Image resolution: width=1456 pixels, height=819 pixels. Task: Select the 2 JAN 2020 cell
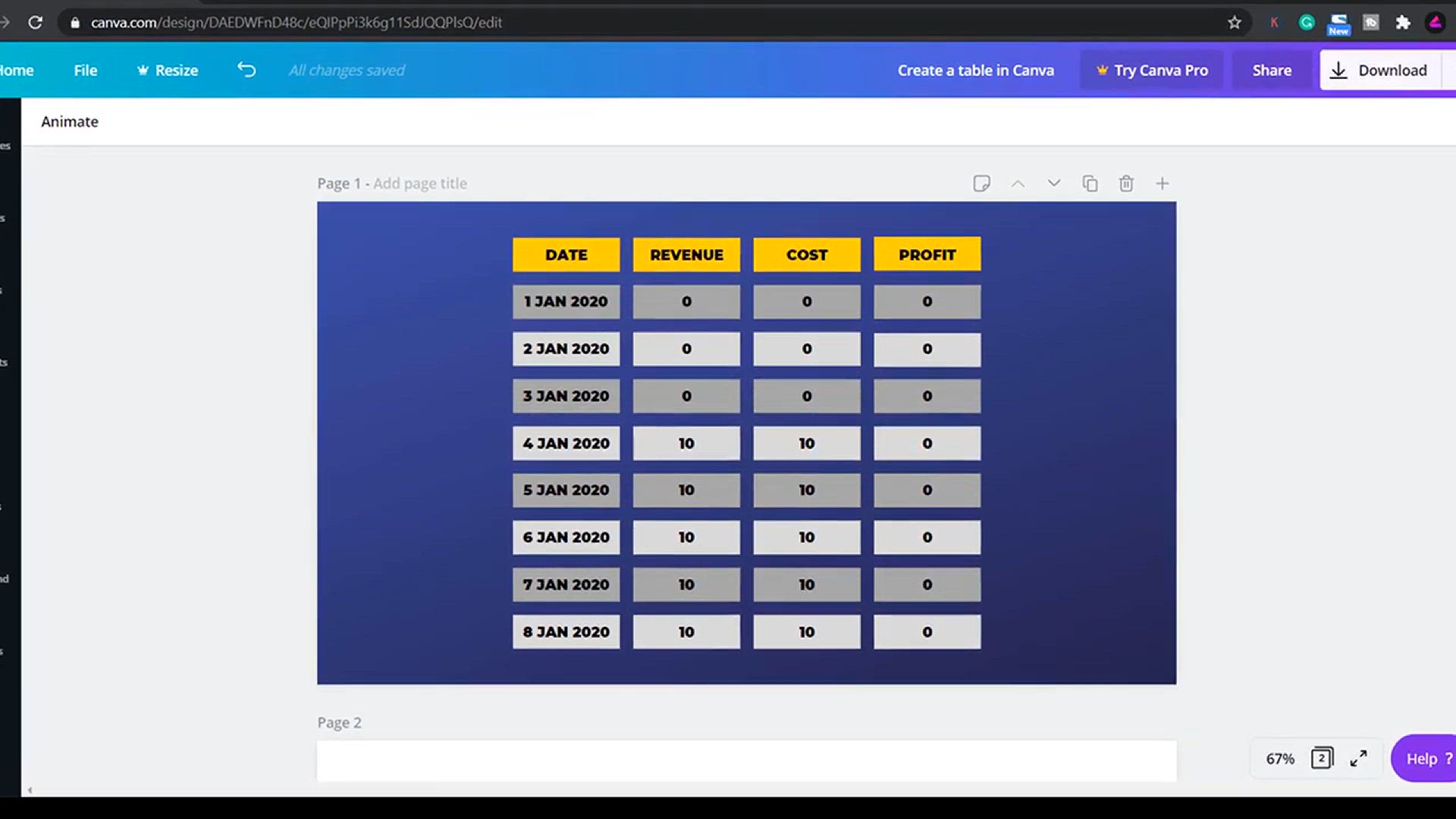566,349
